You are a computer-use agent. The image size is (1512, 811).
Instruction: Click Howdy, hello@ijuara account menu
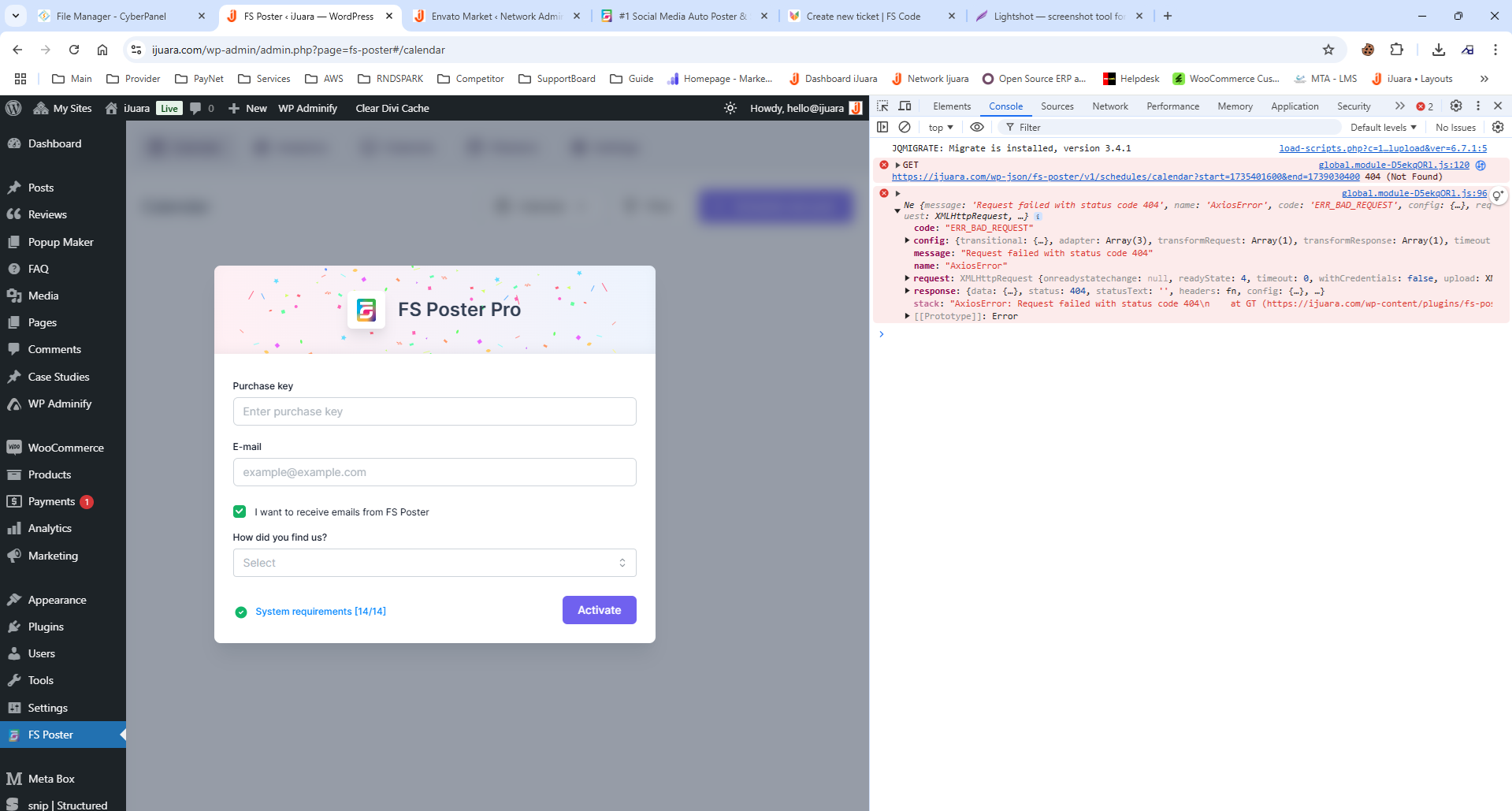click(806, 108)
